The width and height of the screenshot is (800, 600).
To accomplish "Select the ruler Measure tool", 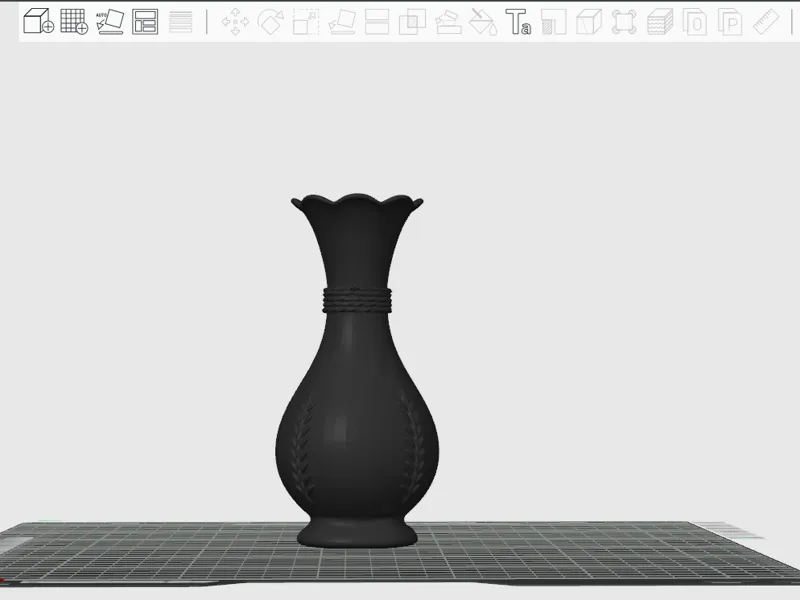I will coord(766,21).
